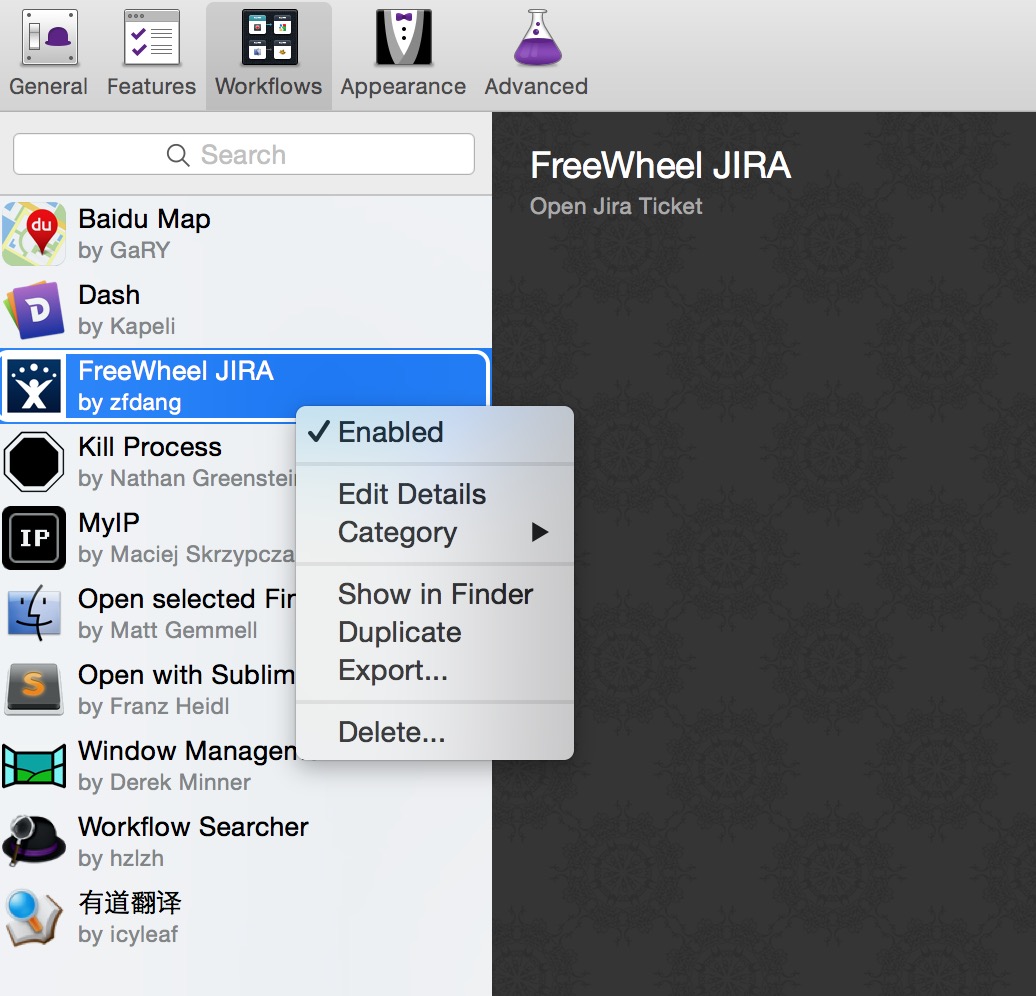Click the MyIP workflow icon
Screen dimensions: 1036x996
34,538
